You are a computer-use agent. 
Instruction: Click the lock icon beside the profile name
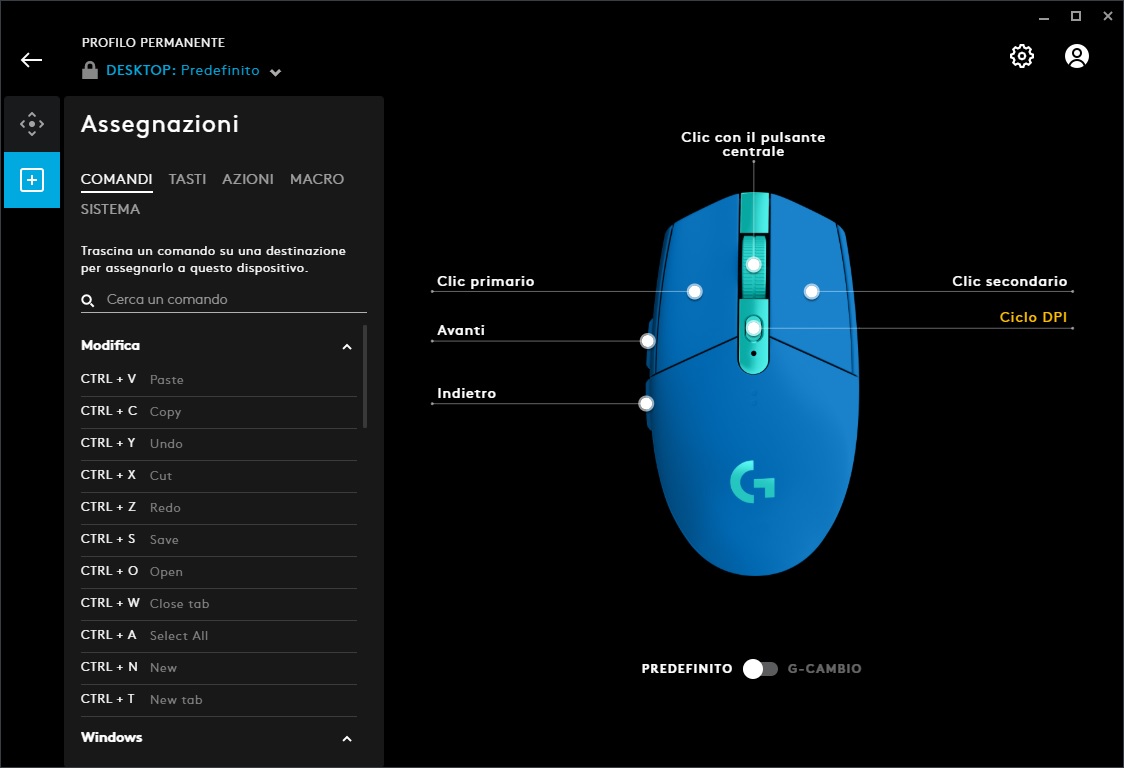(90, 70)
